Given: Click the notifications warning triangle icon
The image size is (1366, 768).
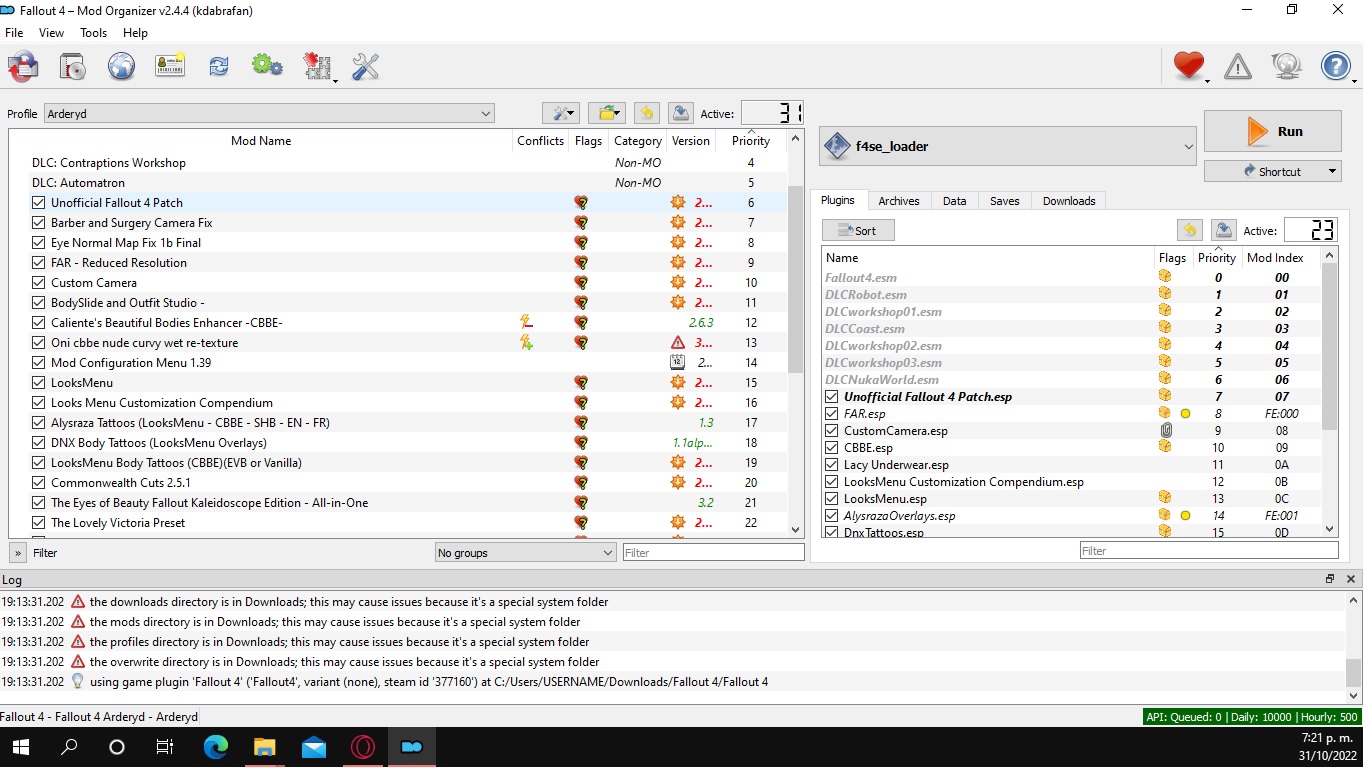Looking at the screenshot, I should (x=1237, y=66).
